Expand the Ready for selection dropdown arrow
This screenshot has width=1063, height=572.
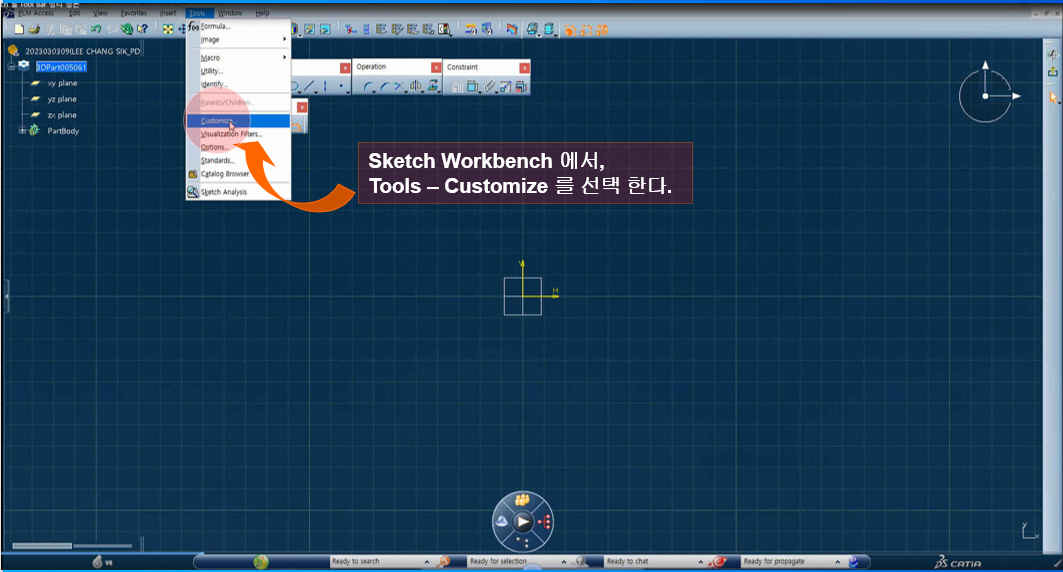pyautogui.click(x=564, y=562)
